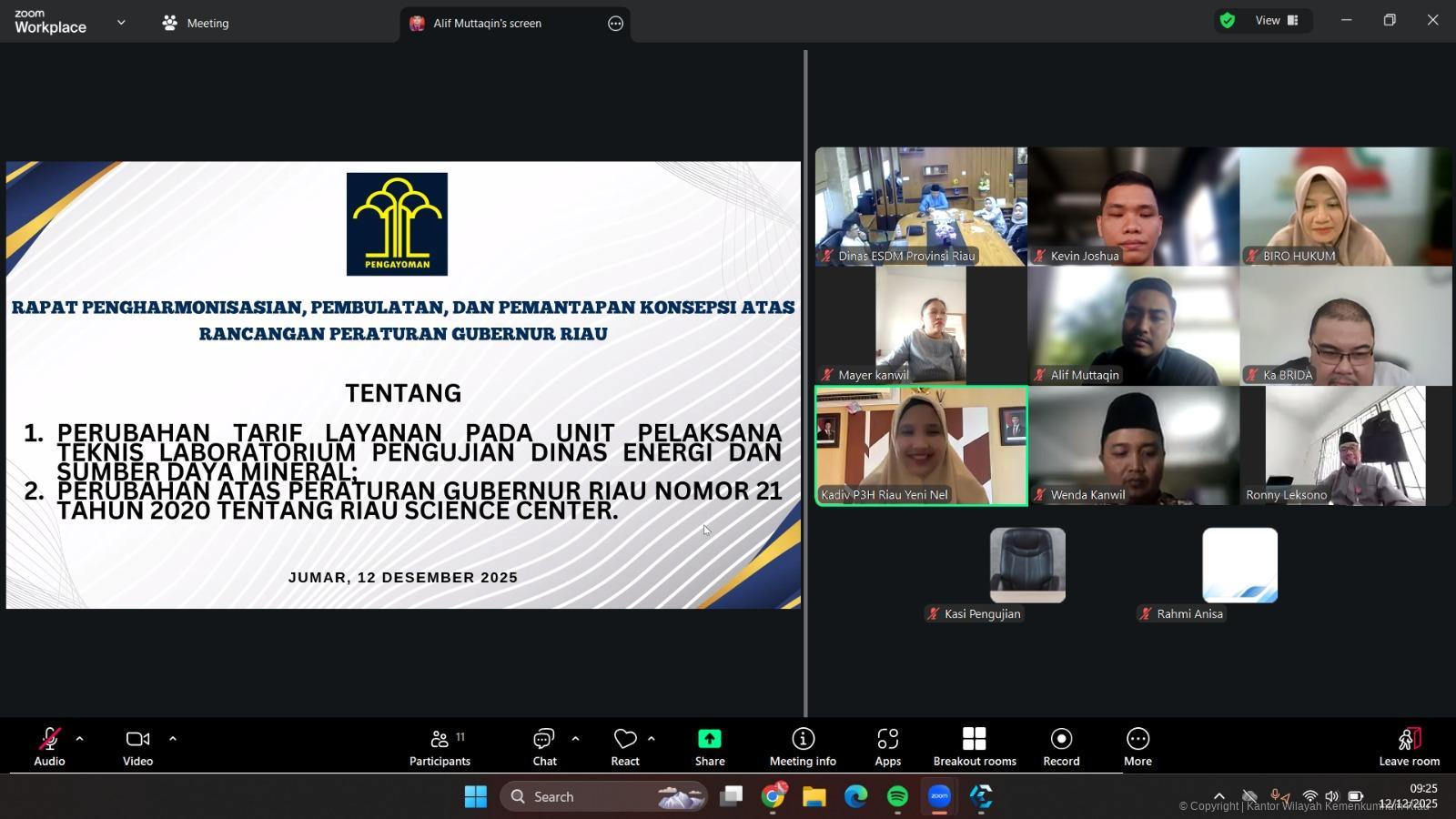Viewport: 1456px width, 819px height.
Task: Open the Zoom Workplace dropdown
Action: [x=121, y=22]
